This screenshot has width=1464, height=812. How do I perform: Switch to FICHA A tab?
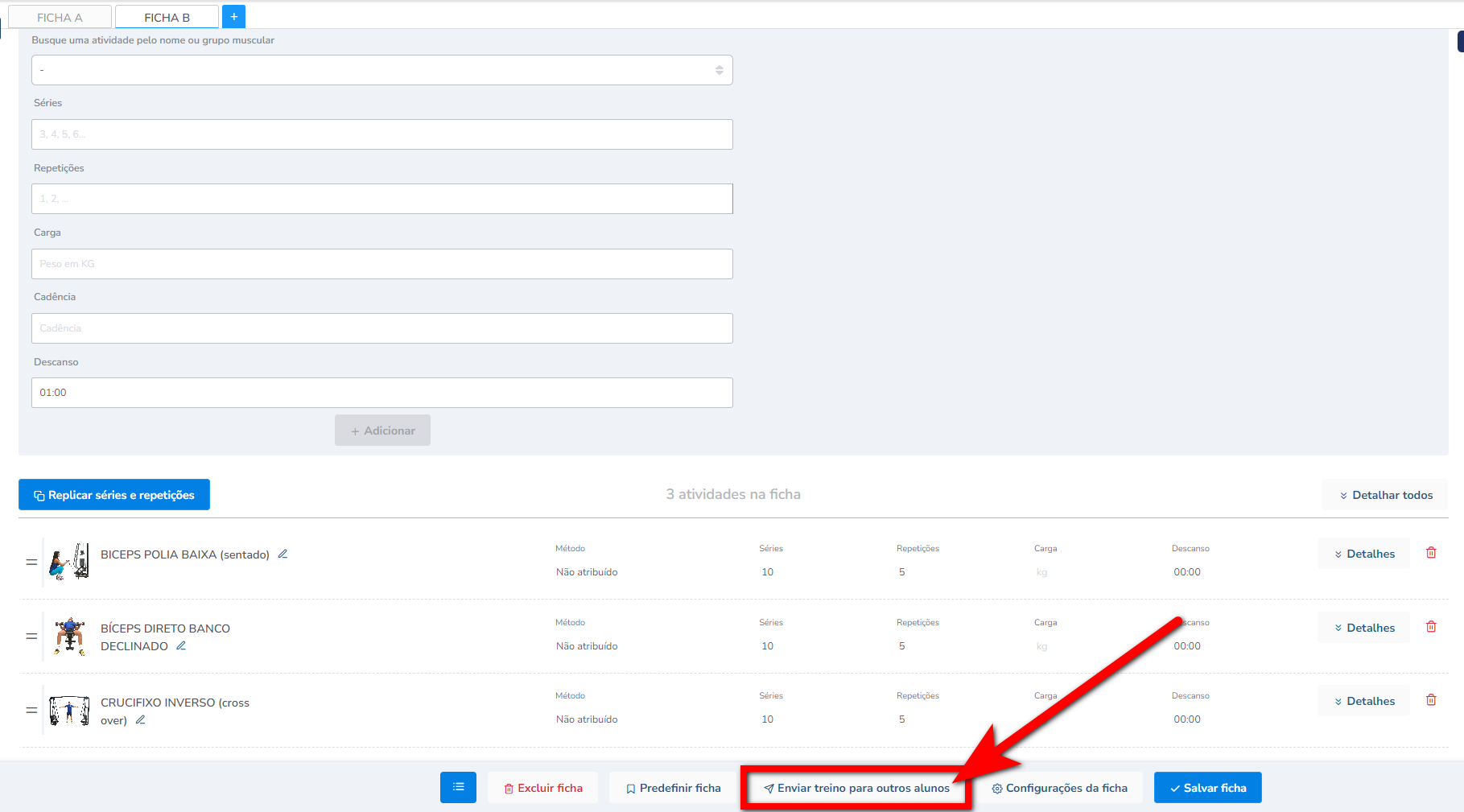[x=60, y=17]
